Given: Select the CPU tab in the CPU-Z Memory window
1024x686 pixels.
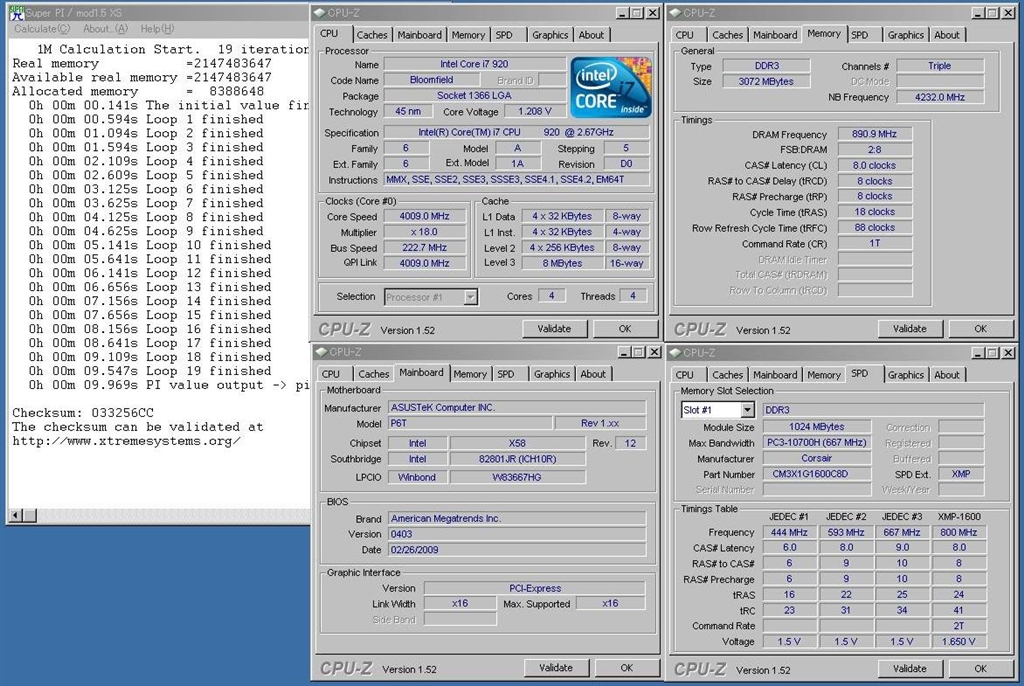Looking at the screenshot, I should 685,35.
